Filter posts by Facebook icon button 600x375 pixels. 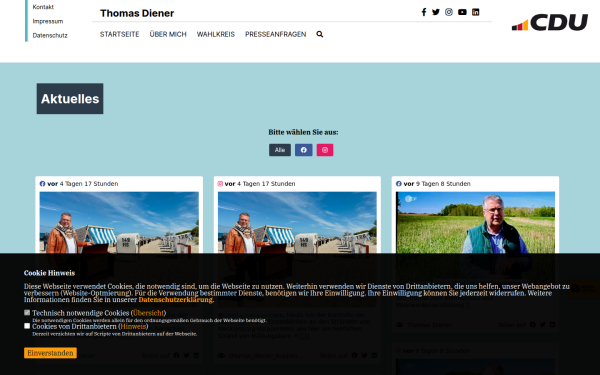303,150
